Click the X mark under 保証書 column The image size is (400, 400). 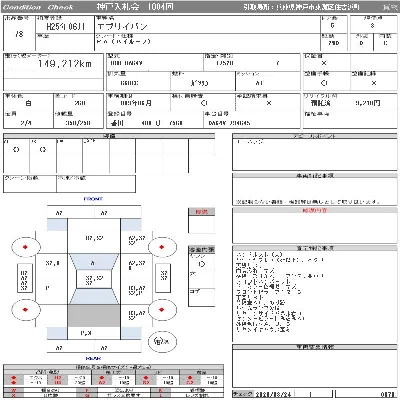324,63
